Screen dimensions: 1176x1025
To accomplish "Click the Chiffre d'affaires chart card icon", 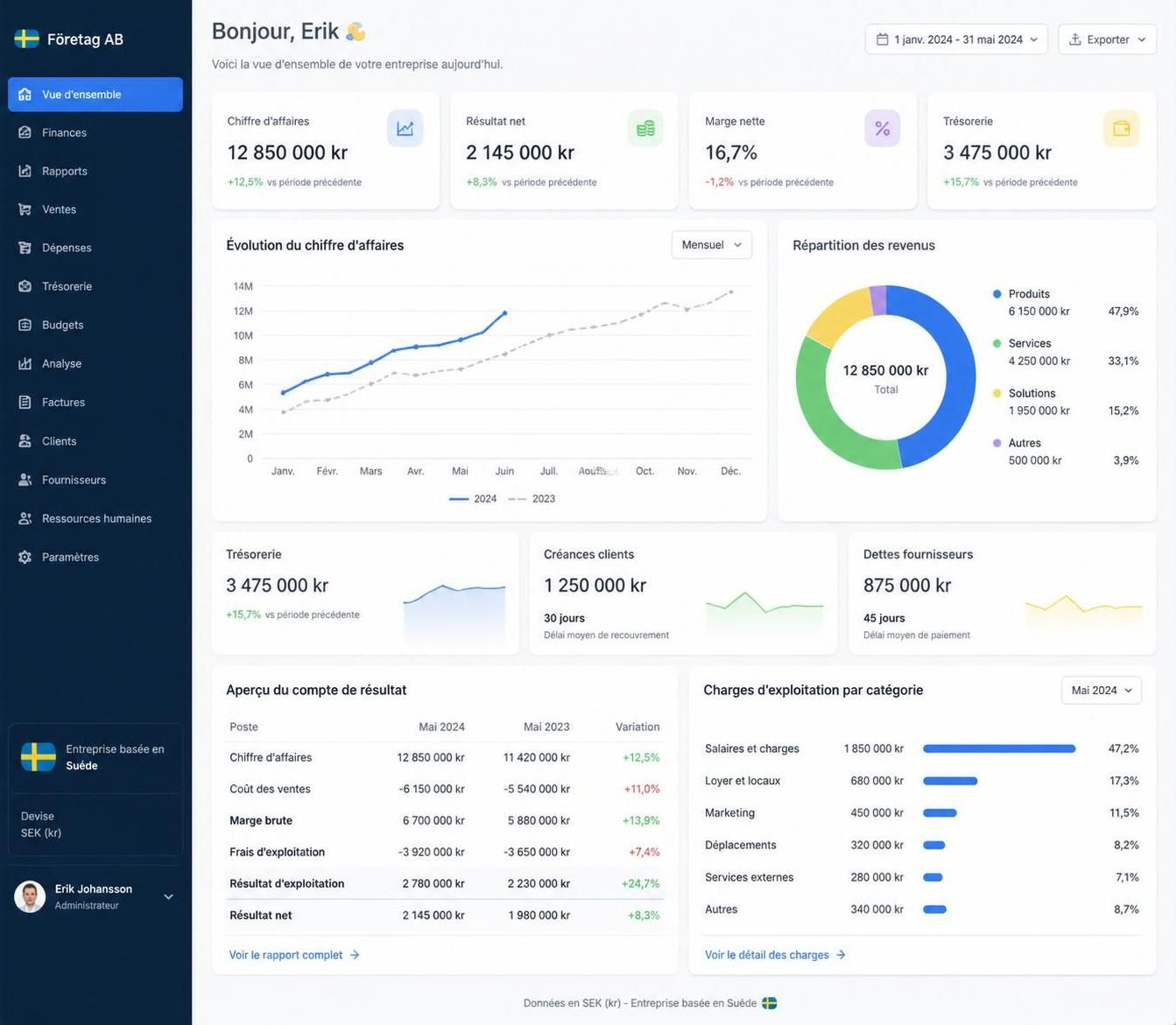I will point(405,129).
